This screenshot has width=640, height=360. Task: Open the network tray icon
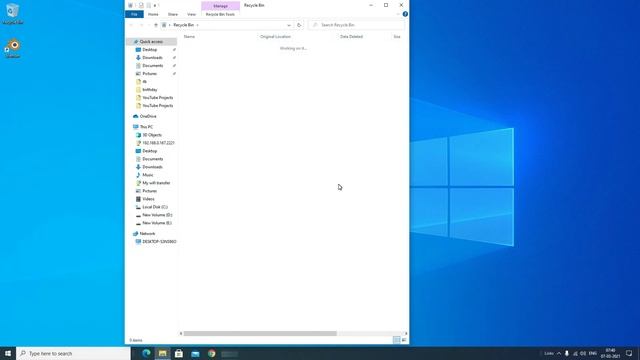575,353
